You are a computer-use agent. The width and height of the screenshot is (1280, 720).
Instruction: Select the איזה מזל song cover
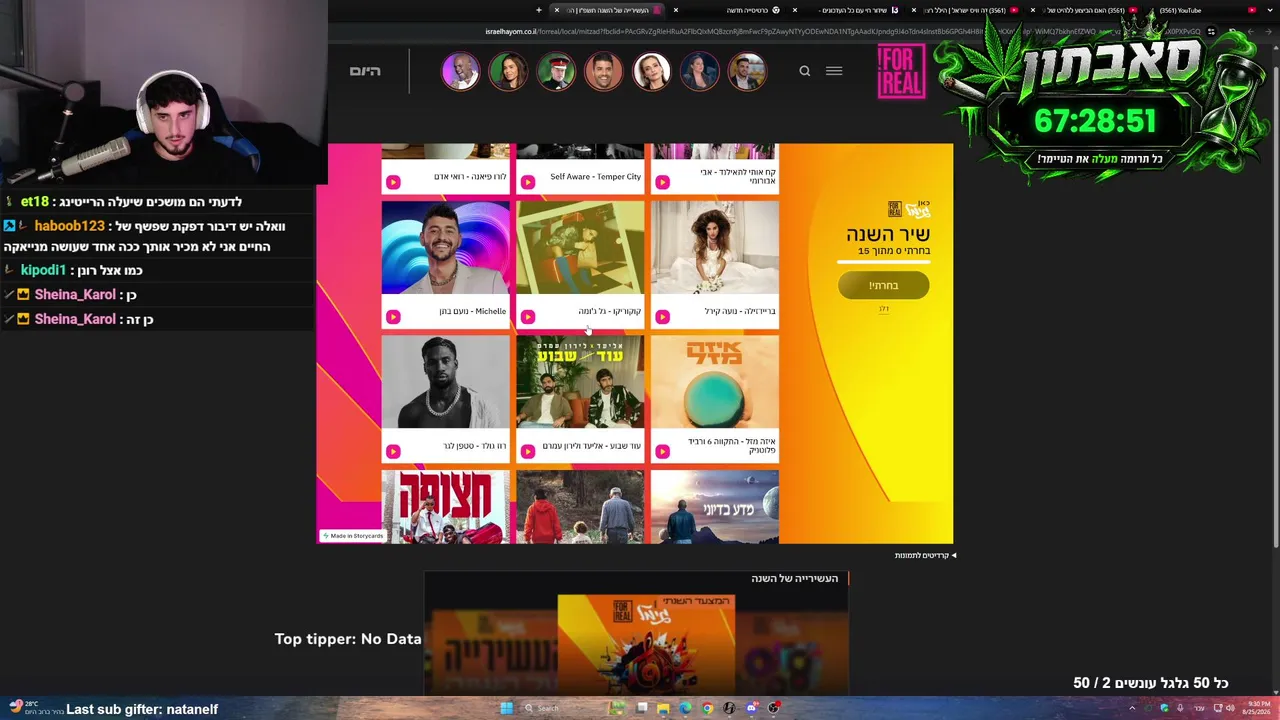point(715,383)
